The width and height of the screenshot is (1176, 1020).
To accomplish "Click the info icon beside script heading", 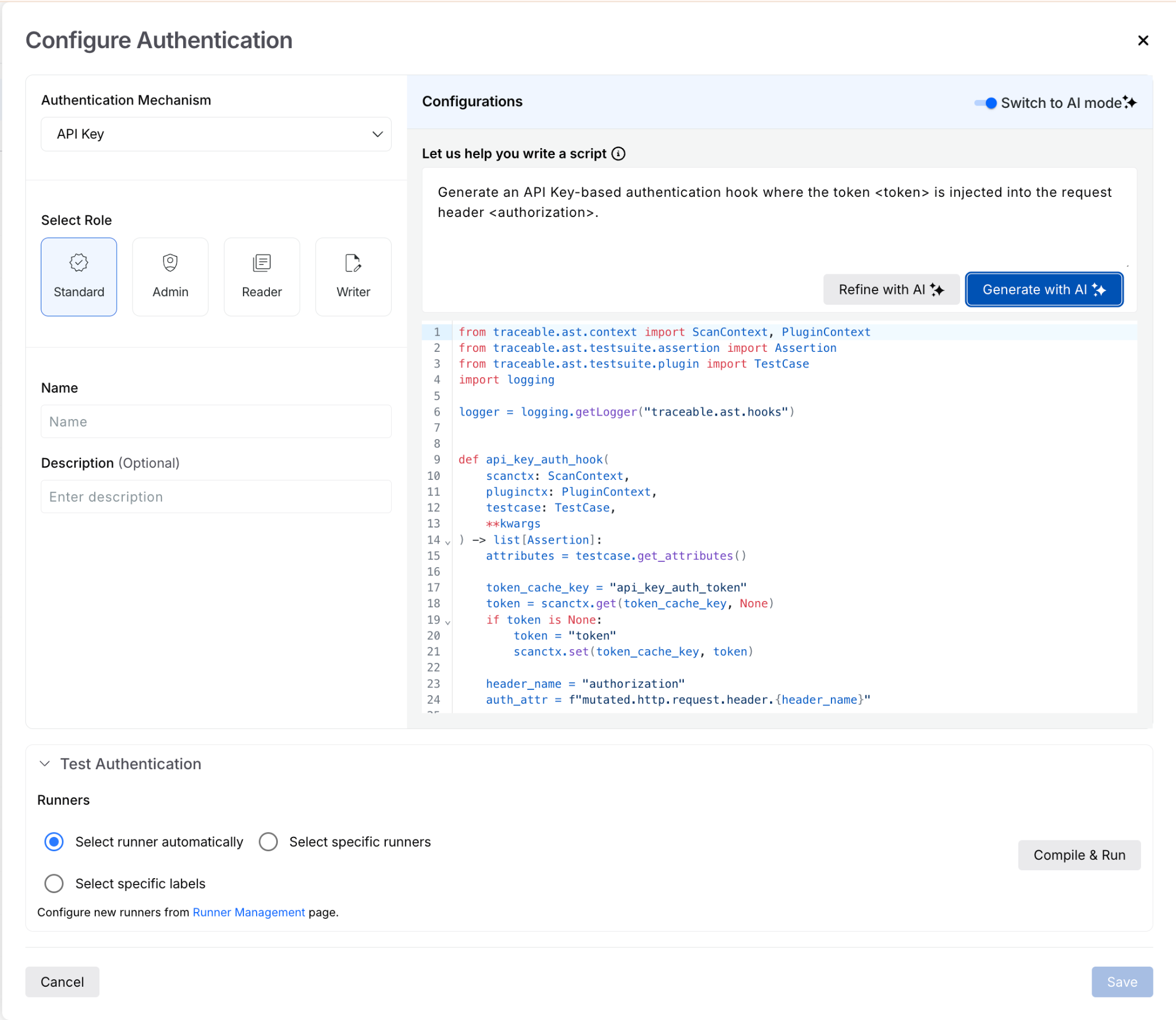I will tap(618, 154).
